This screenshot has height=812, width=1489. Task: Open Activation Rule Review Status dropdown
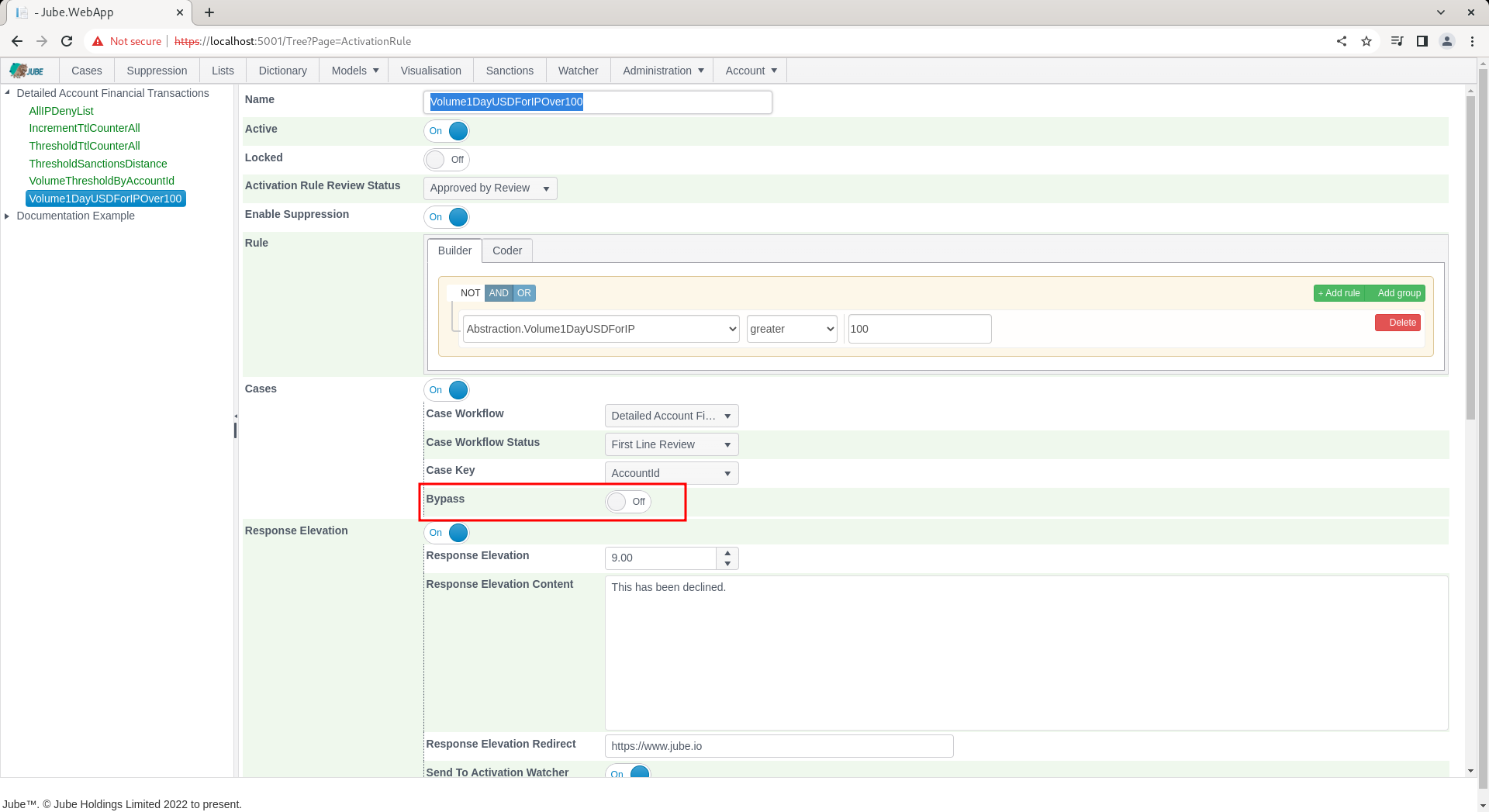click(490, 188)
